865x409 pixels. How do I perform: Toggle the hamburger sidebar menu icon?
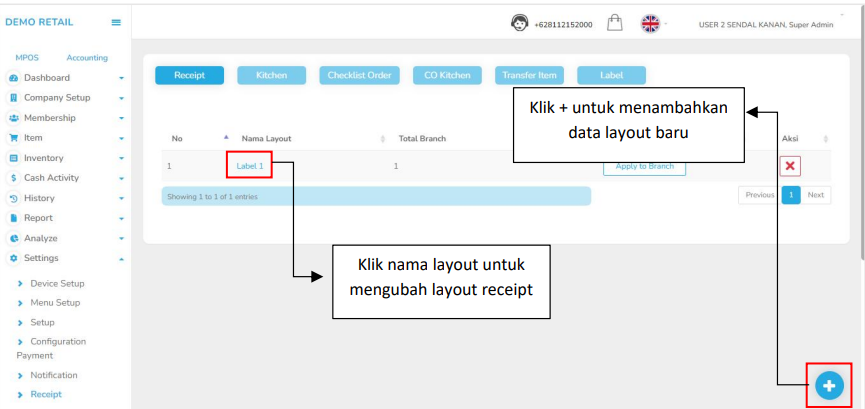[116, 23]
